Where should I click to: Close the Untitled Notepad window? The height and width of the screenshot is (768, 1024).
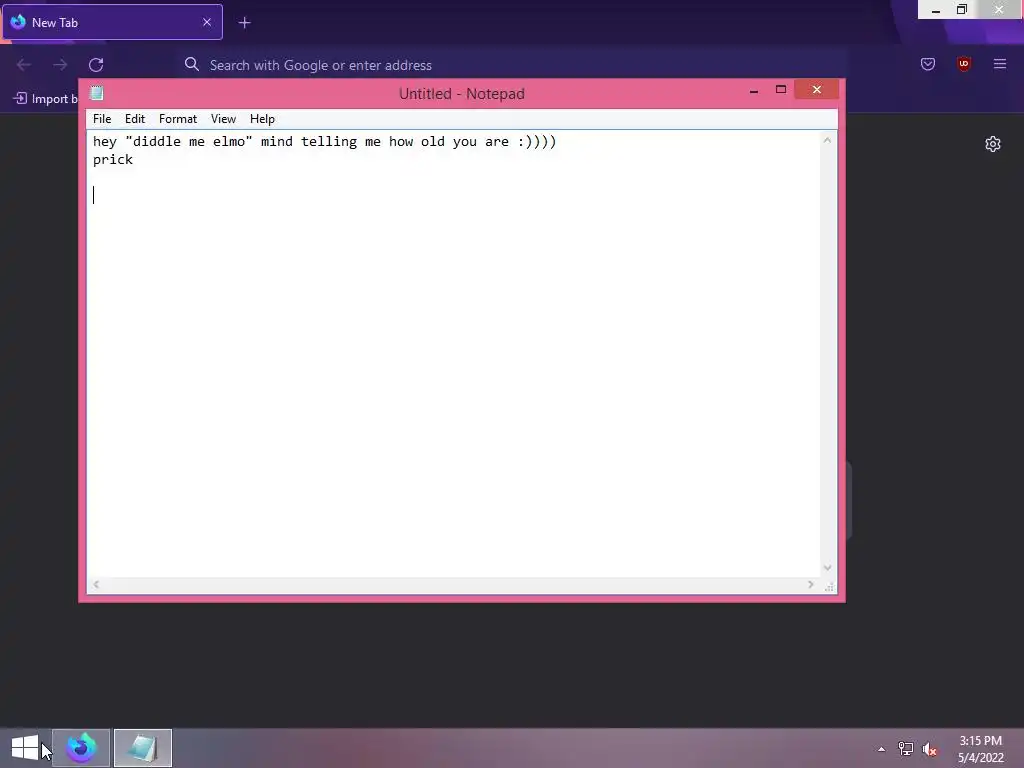[816, 89]
